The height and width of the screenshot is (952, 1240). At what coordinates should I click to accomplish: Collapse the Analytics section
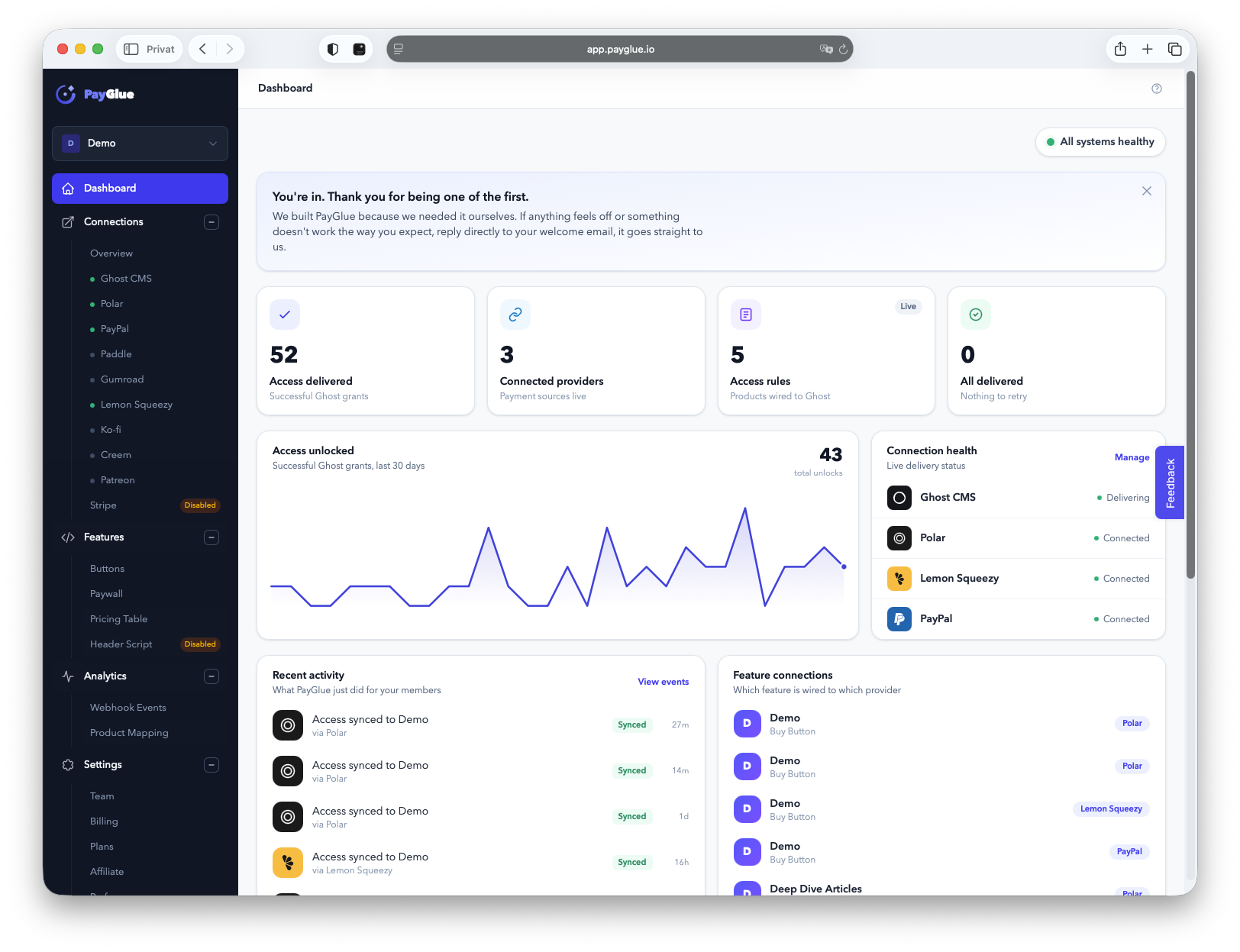(212, 676)
